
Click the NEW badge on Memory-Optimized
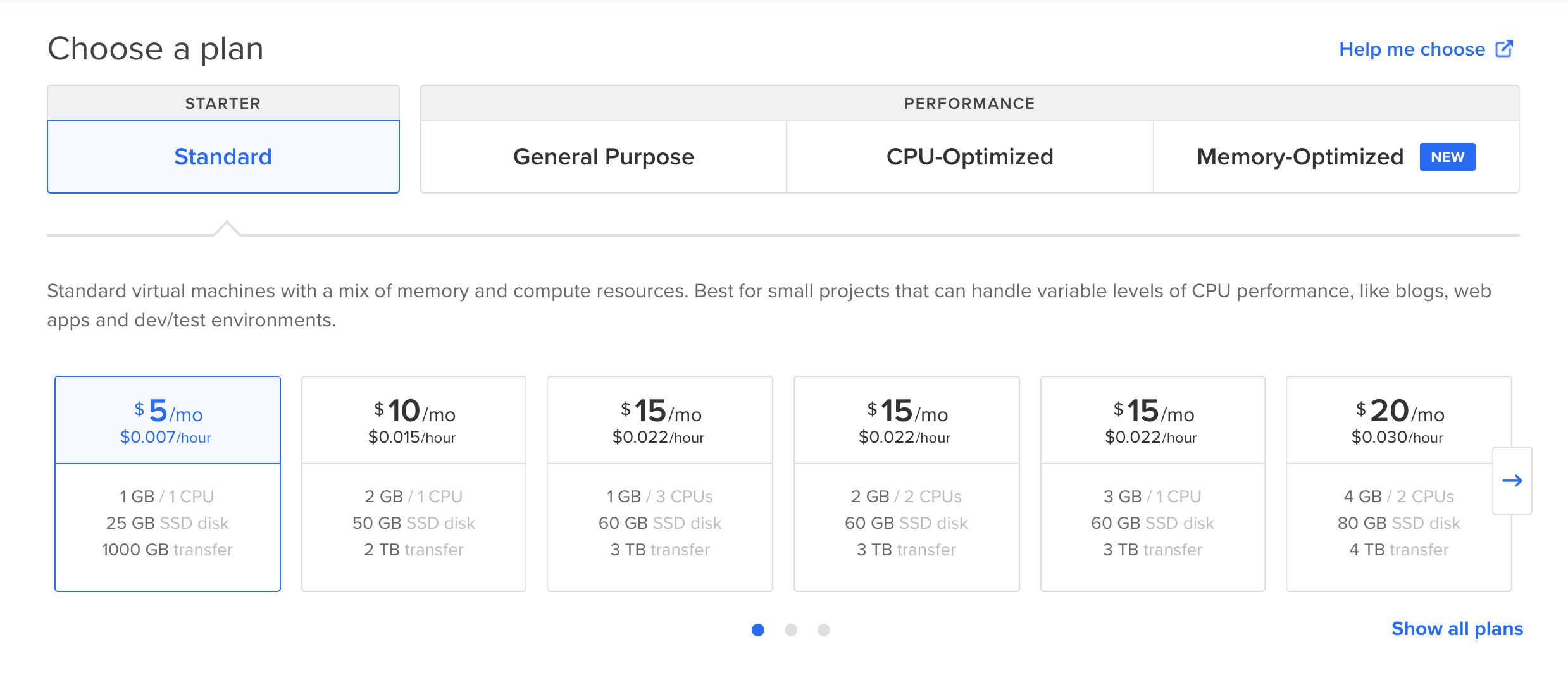click(x=1447, y=157)
